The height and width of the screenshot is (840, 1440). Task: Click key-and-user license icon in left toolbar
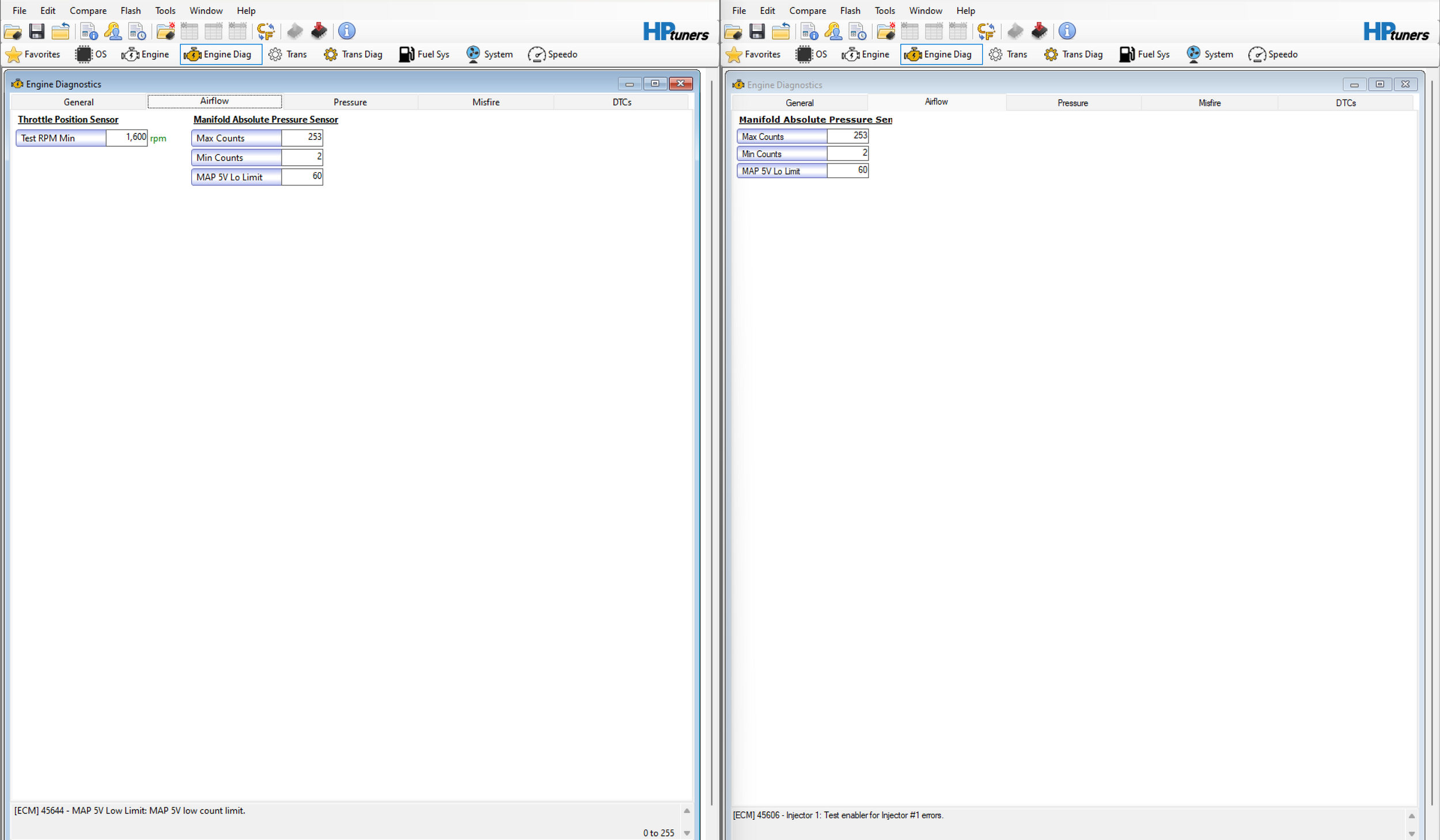(113, 31)
